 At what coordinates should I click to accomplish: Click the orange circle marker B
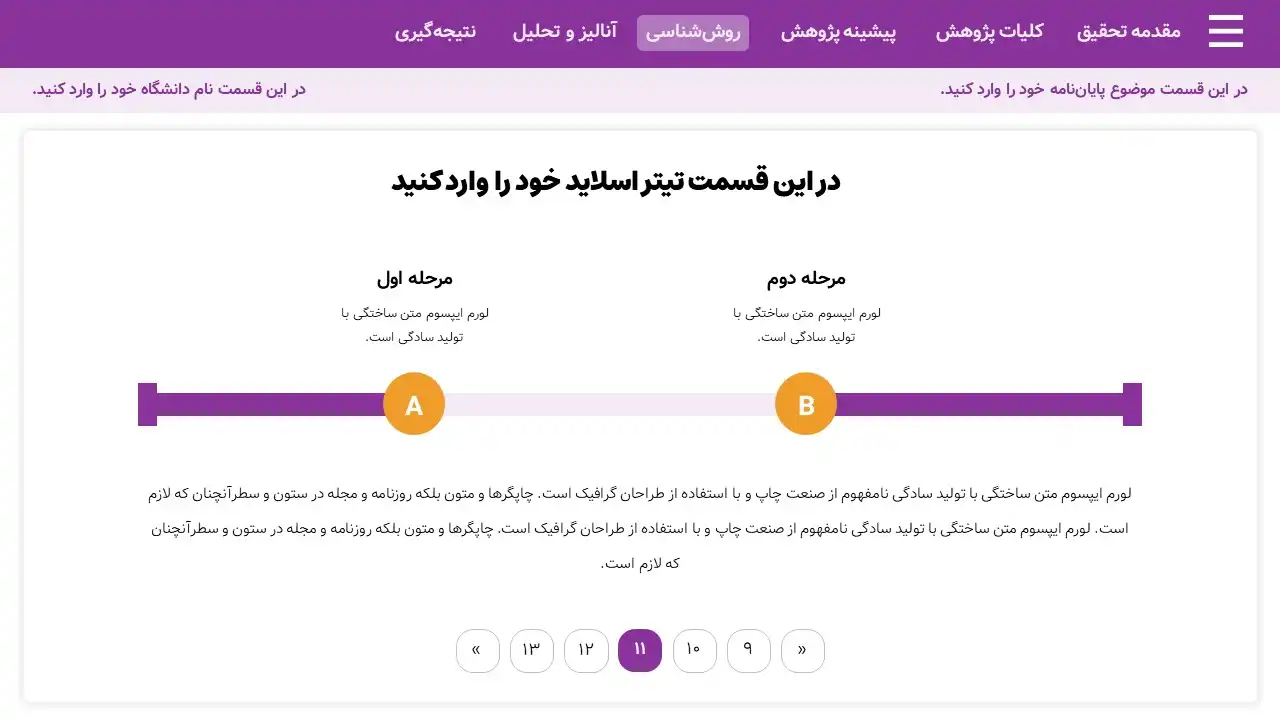point(806,404)
